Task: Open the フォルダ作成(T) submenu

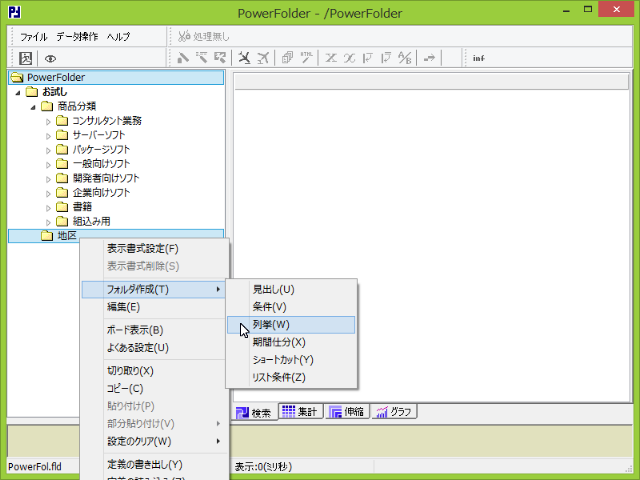Action: click(x=154, y=289)
